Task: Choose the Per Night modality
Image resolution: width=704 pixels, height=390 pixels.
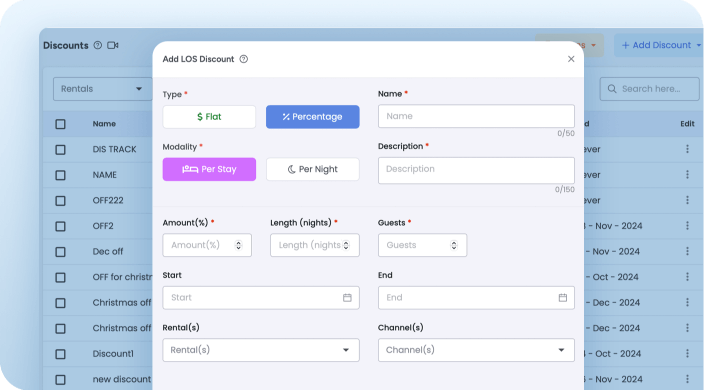Action: point(312,169)
